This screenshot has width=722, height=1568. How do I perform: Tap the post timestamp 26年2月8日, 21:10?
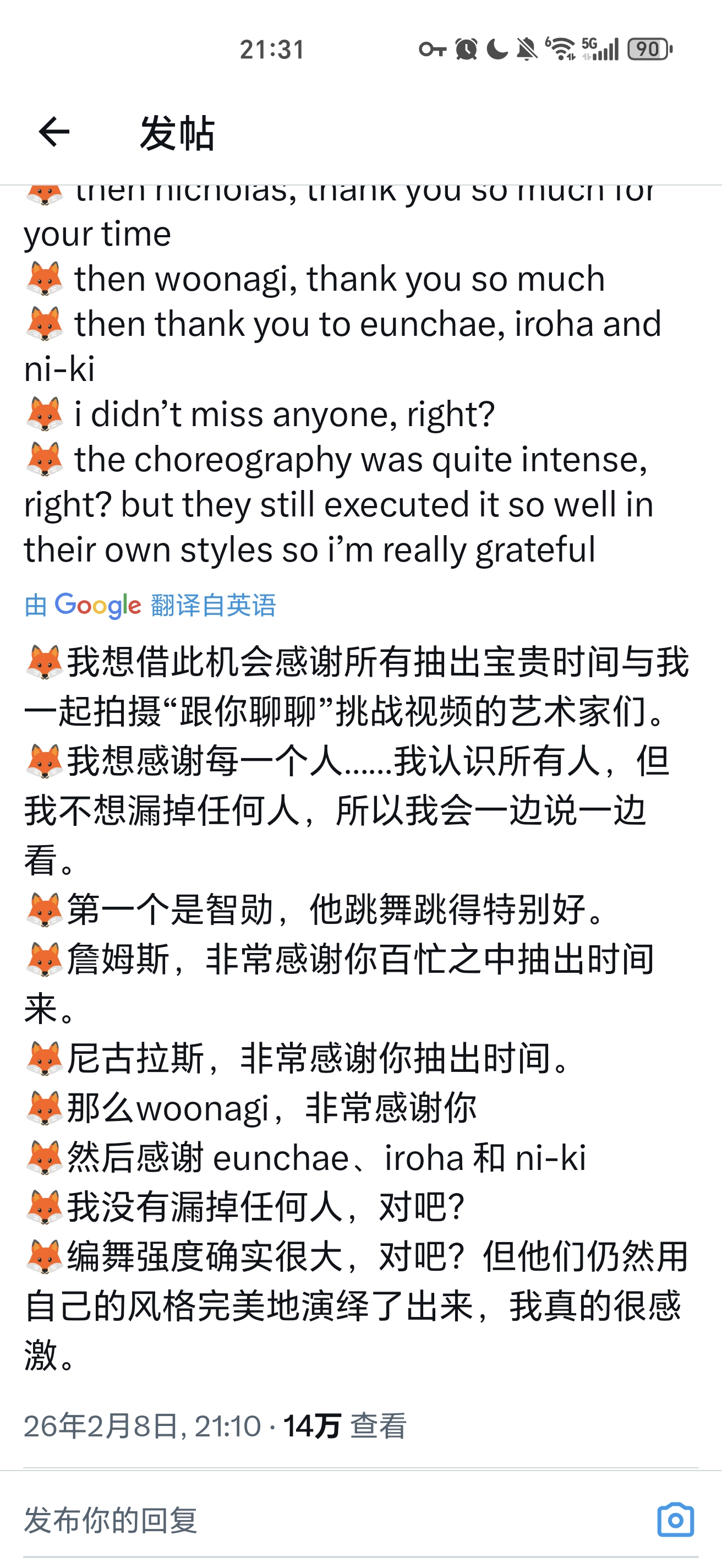coord(143,1426)
